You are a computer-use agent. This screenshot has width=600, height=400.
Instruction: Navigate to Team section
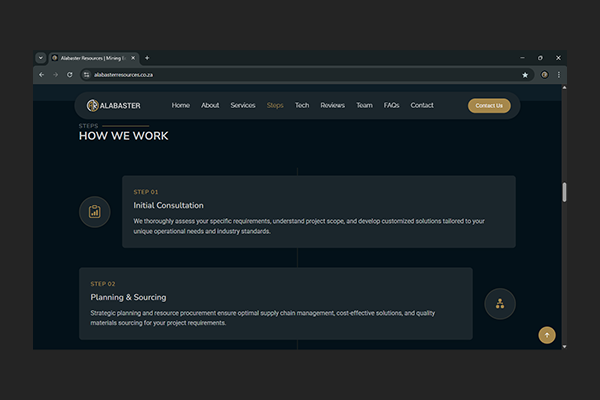364,105
